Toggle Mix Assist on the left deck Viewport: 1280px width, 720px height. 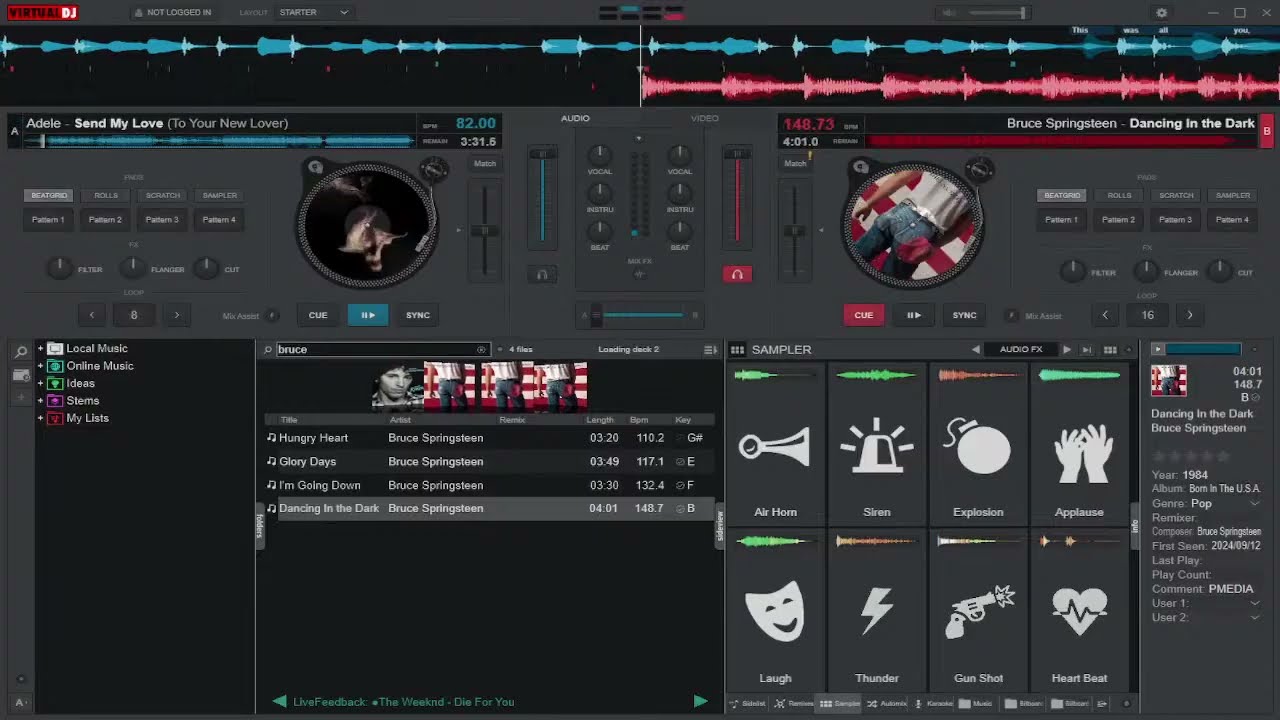tap(273, 316)
